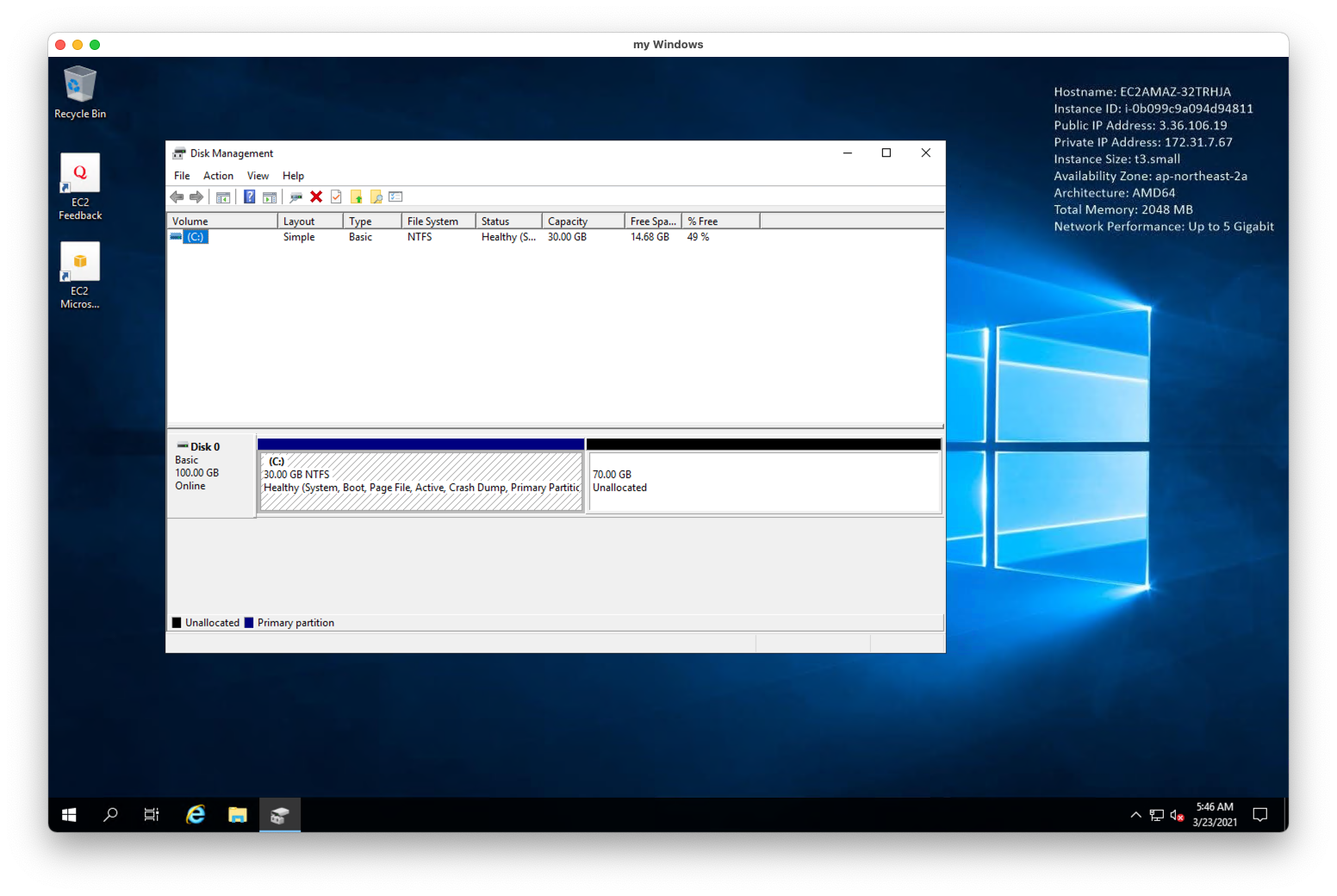Sort by the % Free column header

[721, 221]
